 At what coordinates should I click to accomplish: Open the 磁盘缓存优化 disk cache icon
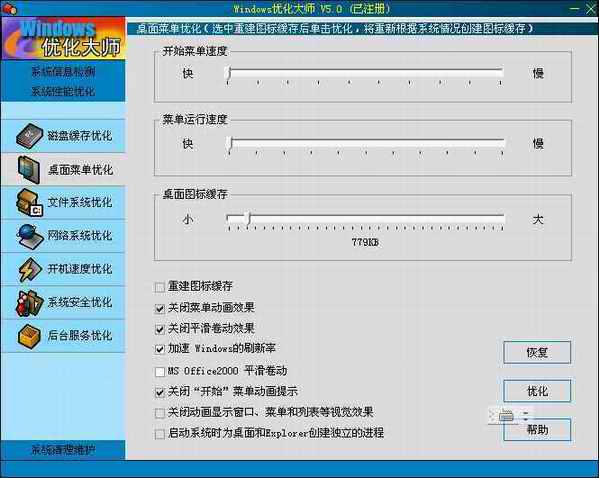coord(29,136)
